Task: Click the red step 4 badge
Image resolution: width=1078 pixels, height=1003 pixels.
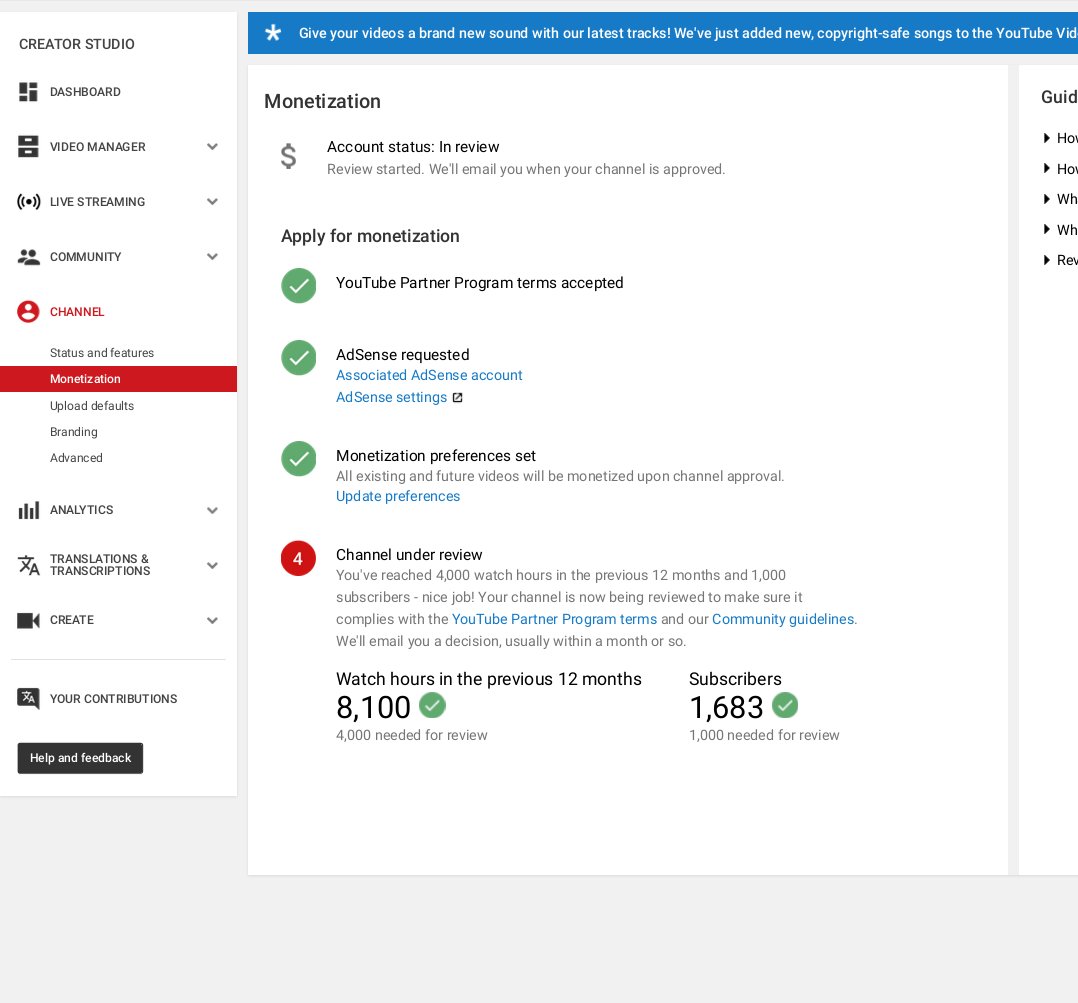Action: 298,558
